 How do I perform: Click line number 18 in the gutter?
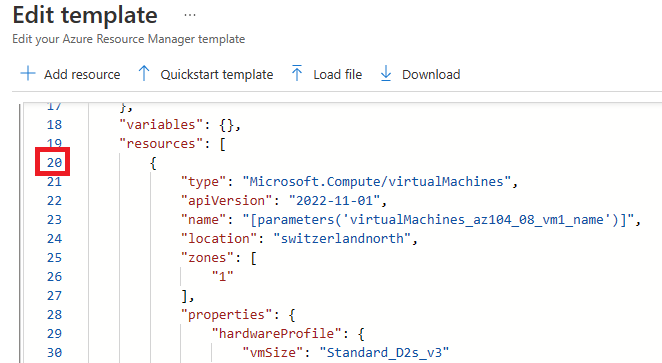54,125
